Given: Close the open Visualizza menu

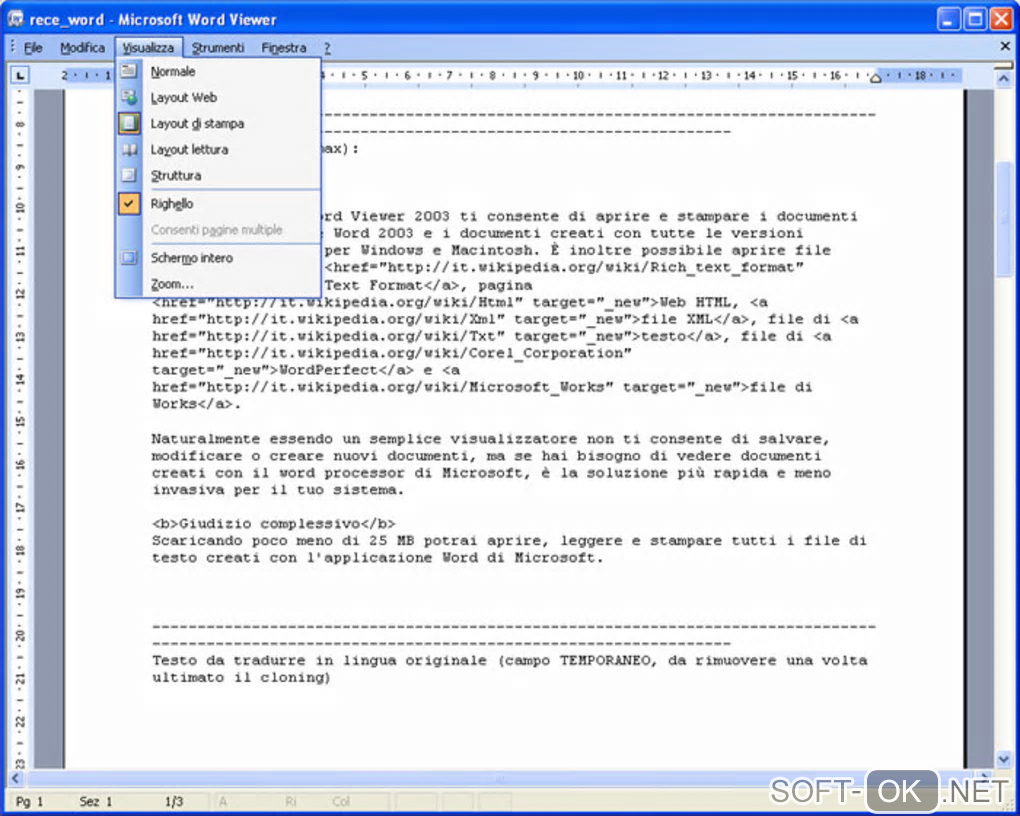Looking at the screenshot, I should 148,48.
